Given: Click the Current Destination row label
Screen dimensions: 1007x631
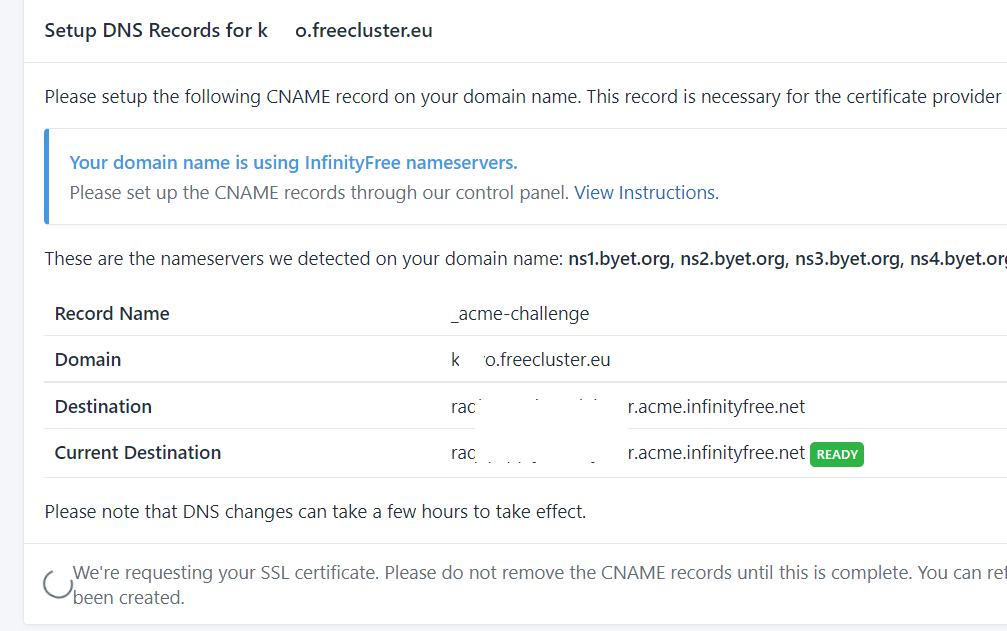Looking at the screenshot, I should pos(138,453).
